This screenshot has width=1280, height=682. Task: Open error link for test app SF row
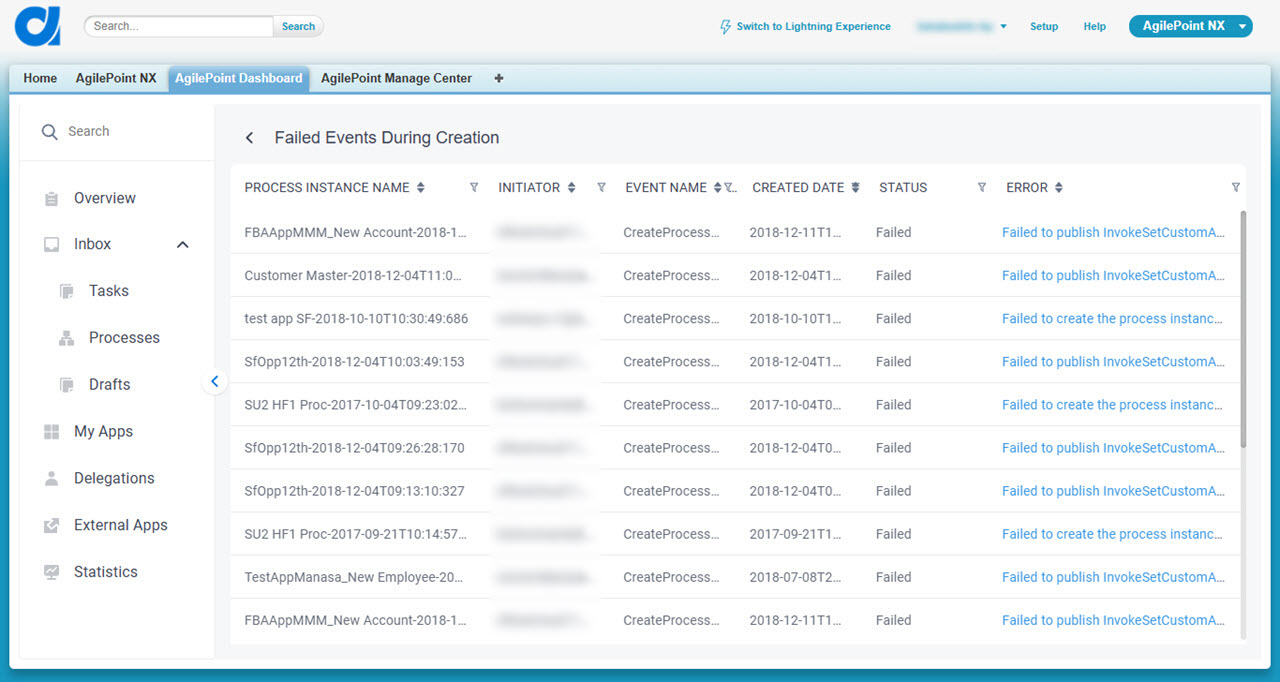point(1112,319)
